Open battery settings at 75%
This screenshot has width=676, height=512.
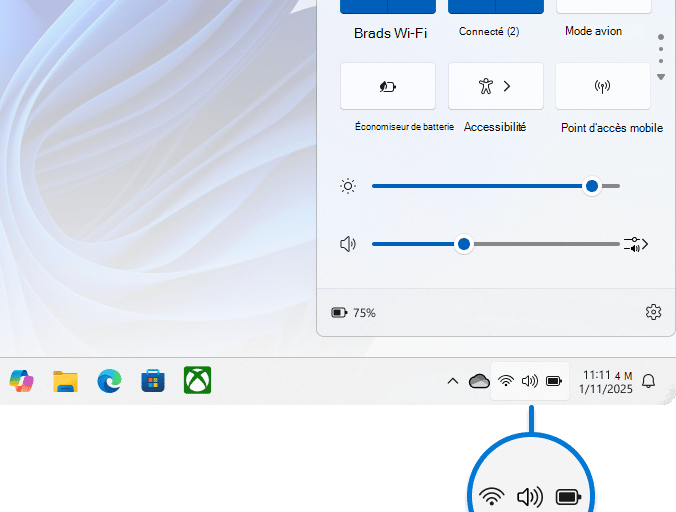click(x=354, y=313)
